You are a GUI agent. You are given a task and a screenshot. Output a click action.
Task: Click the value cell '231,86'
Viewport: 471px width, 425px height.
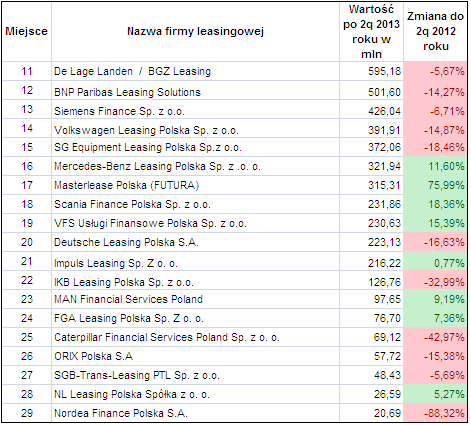click(371, 204)
